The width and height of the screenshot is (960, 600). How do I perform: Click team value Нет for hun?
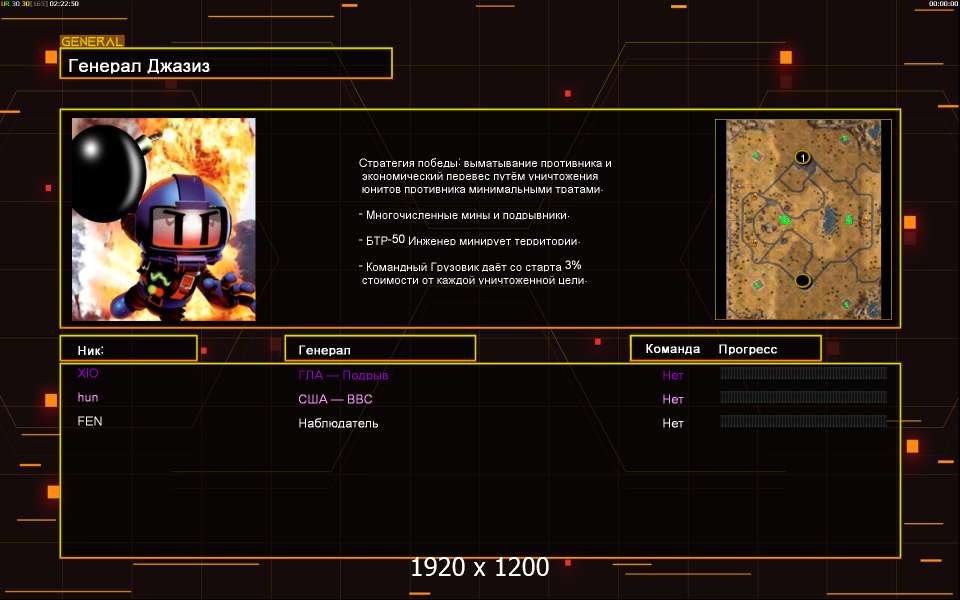pyautogui.click(x=672, y=399)
